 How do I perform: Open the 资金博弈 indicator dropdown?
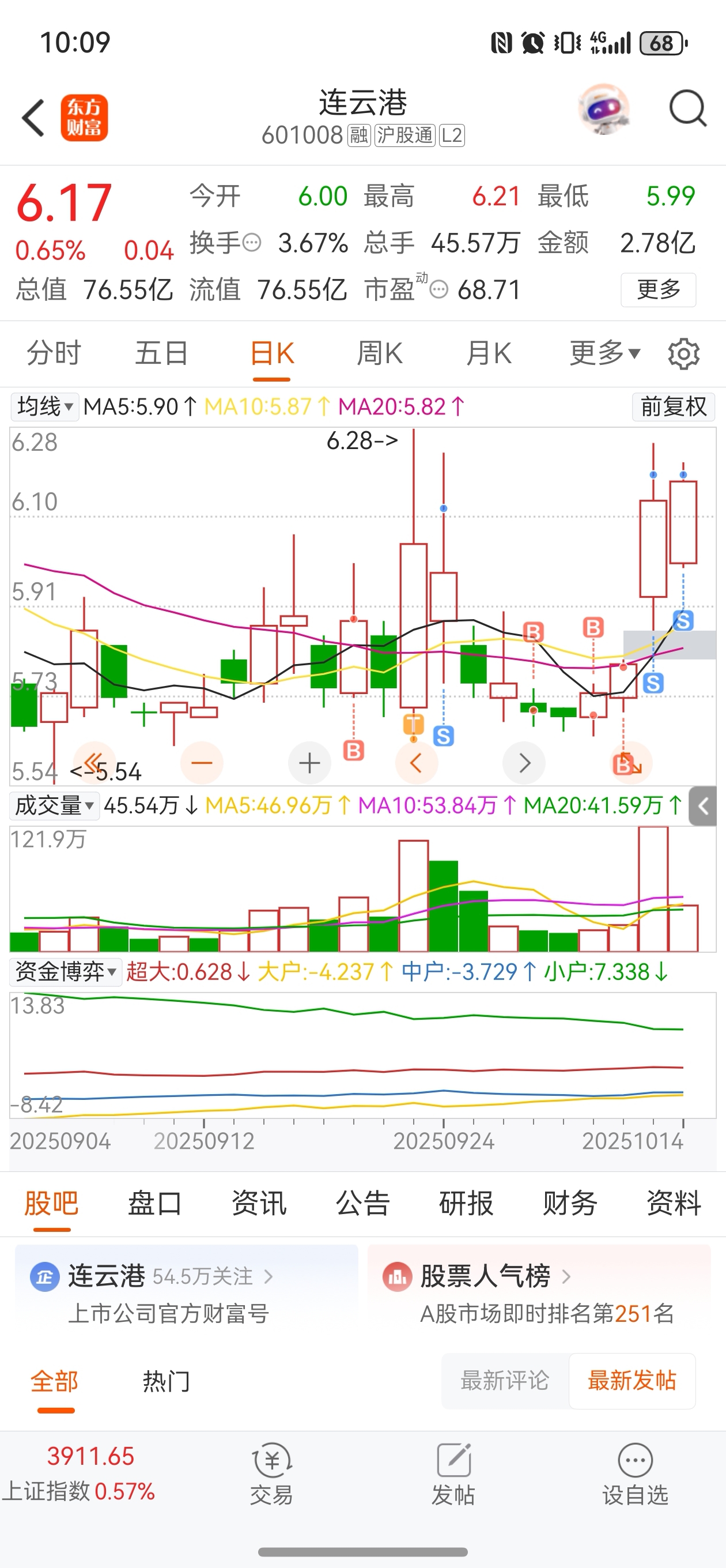coord(66,972)
